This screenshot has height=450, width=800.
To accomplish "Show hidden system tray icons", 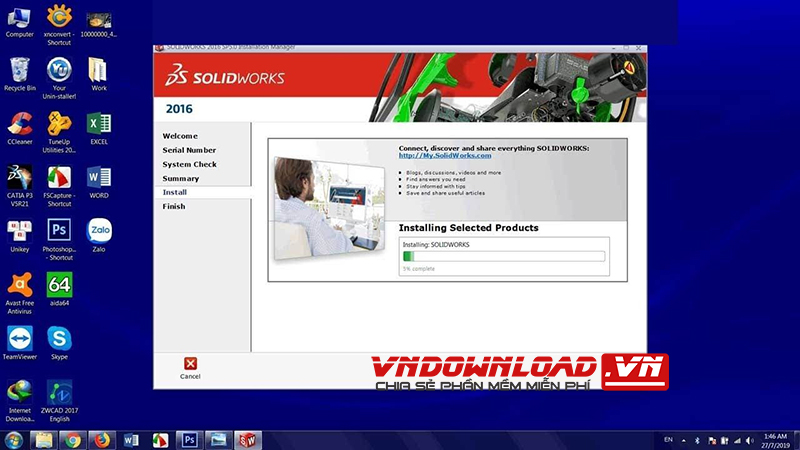I will (684, 440).
